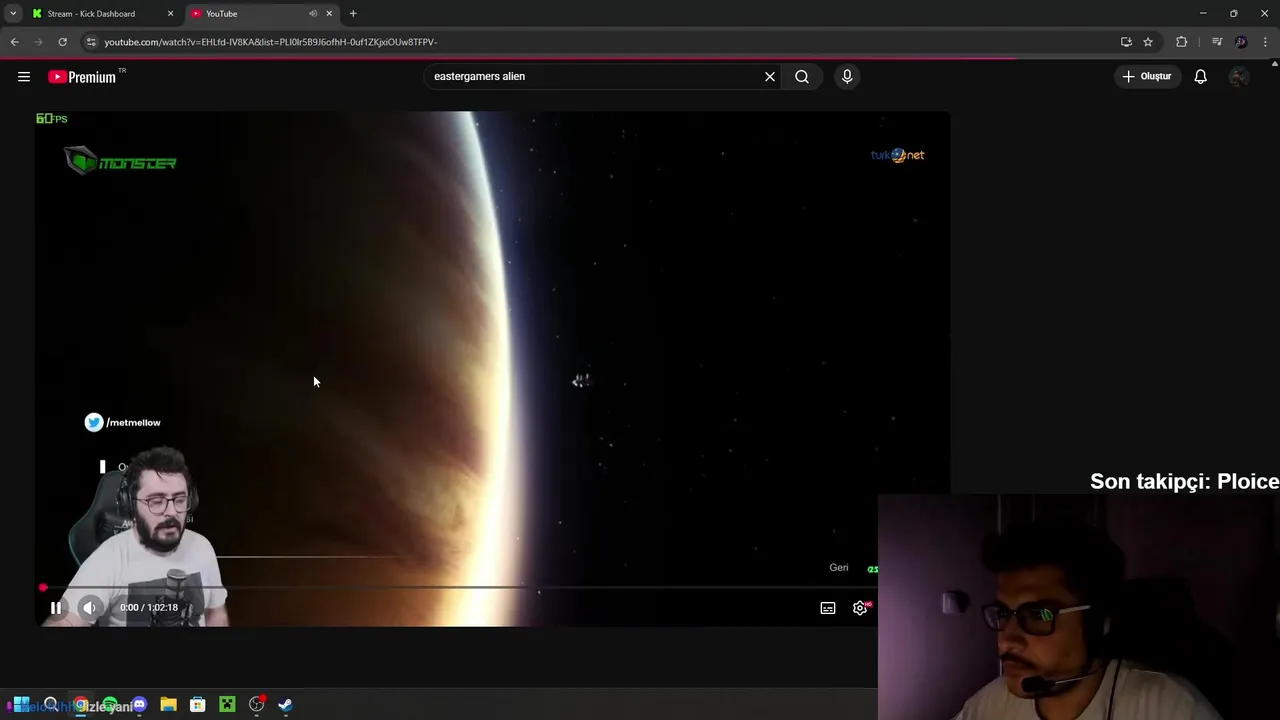
Task: Close the YouTube tab
Action: pos(329,14)
